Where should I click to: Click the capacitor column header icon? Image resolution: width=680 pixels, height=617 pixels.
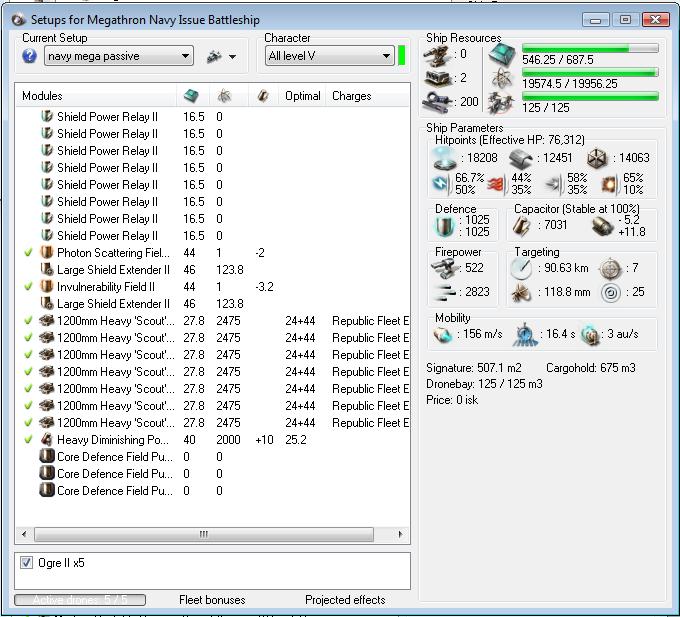262,96
